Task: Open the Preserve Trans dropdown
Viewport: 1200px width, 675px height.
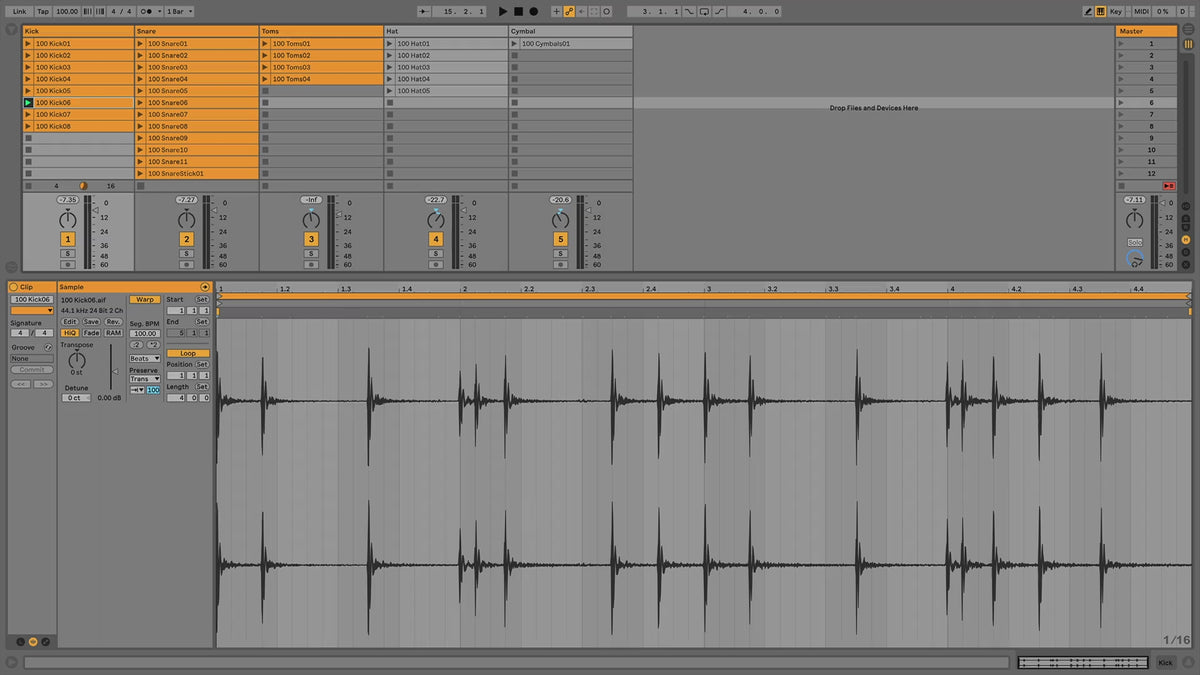Action: click(x=145, y=379)
